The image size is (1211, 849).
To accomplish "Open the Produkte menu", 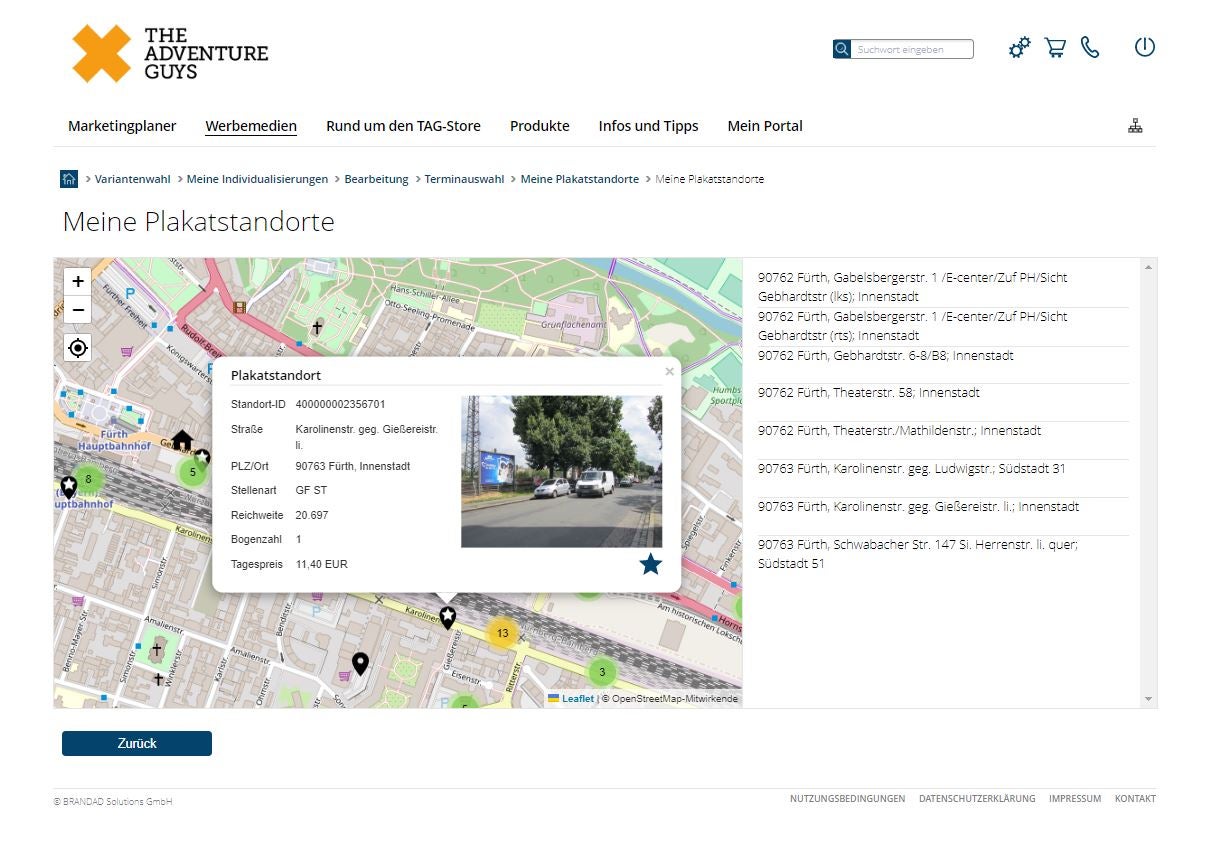I will pyautogui.click(x=539, y=126).
